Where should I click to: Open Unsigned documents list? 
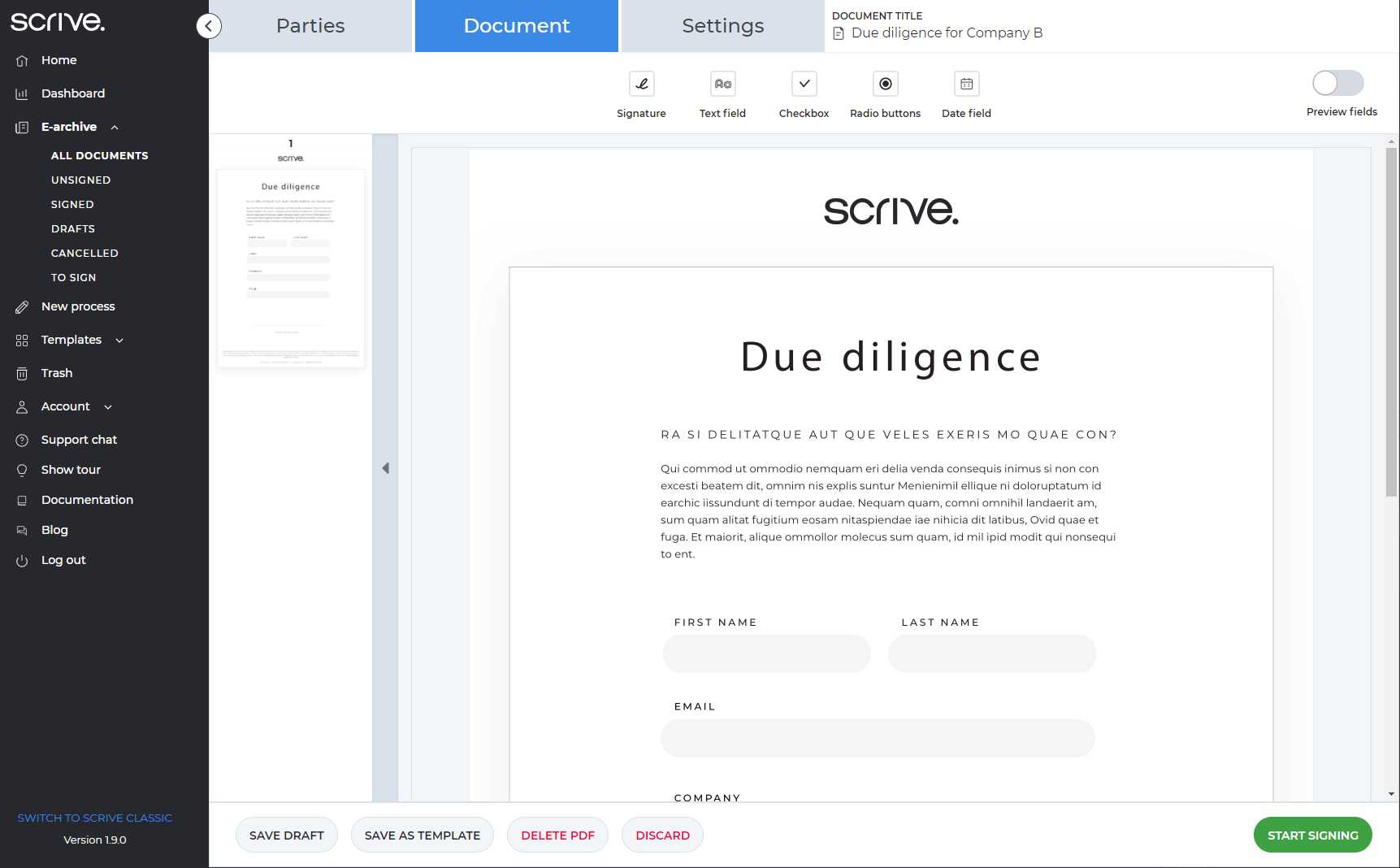pos(80,180)
